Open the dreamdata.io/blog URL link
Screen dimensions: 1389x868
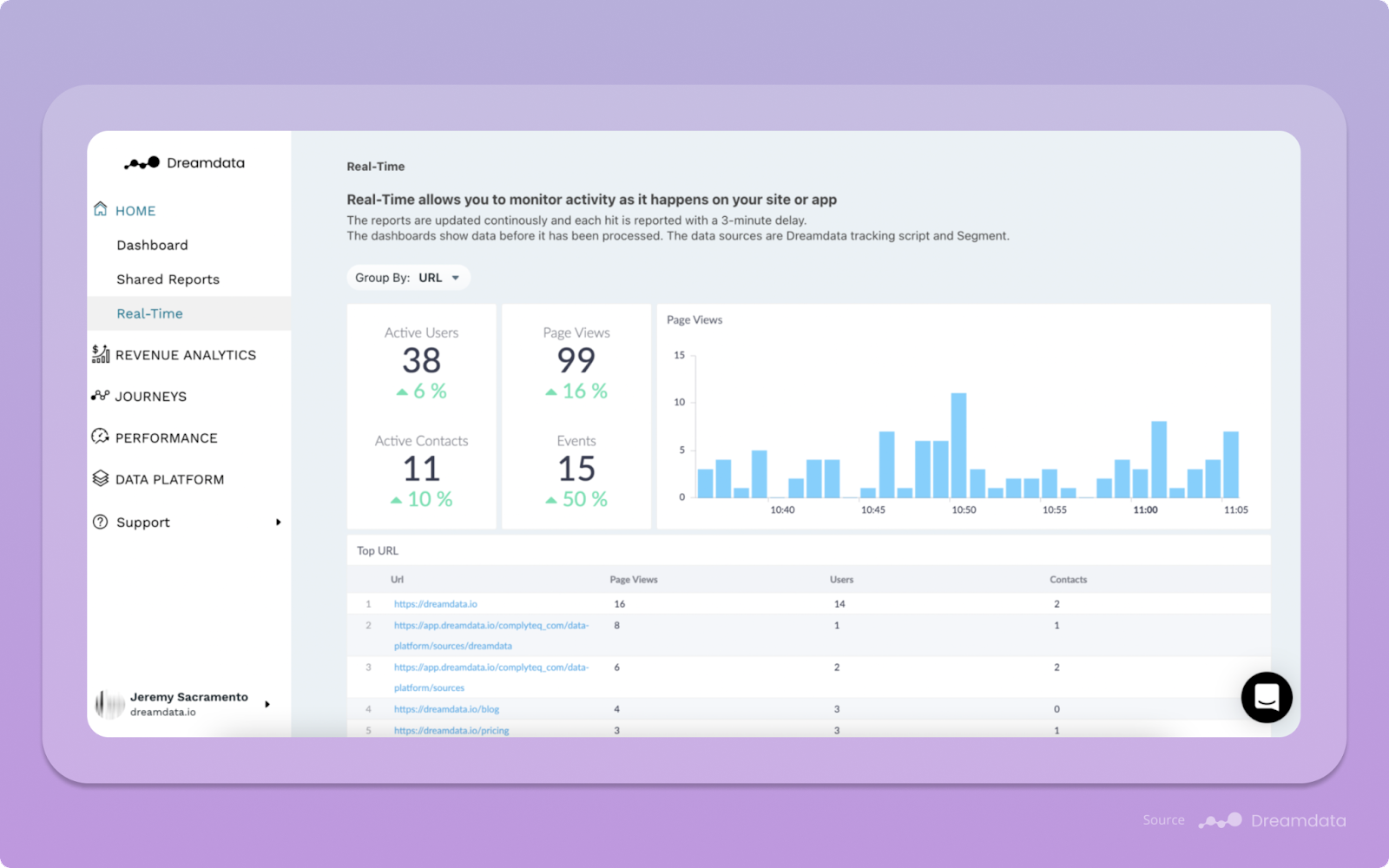coord(445,708)
